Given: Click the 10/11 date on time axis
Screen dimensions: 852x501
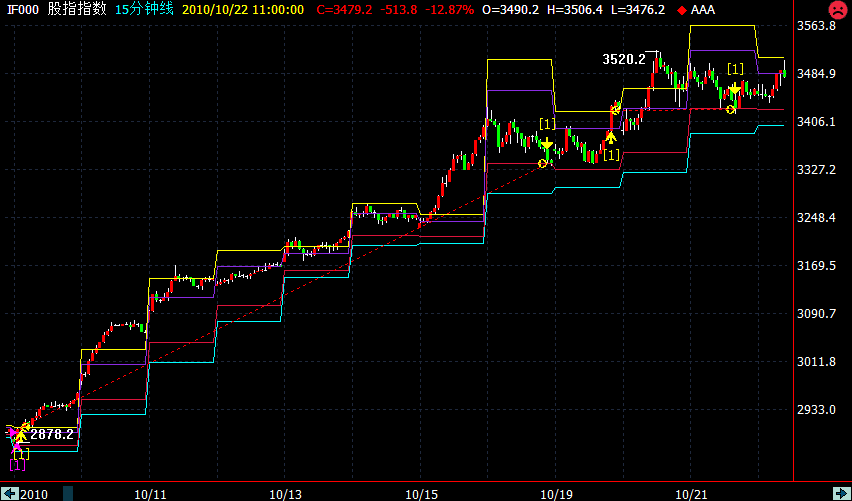Looking at the screenshot, I should [150, 494].
